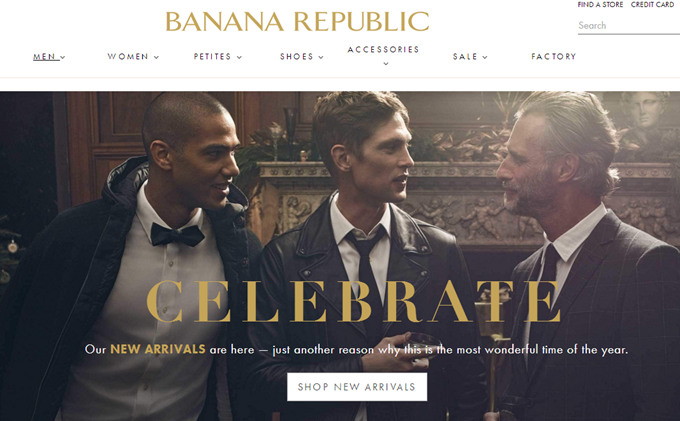Open the Shoes navigation item
Screen dimensions: 680x421
pyautogui.click(x=297, y=56)
